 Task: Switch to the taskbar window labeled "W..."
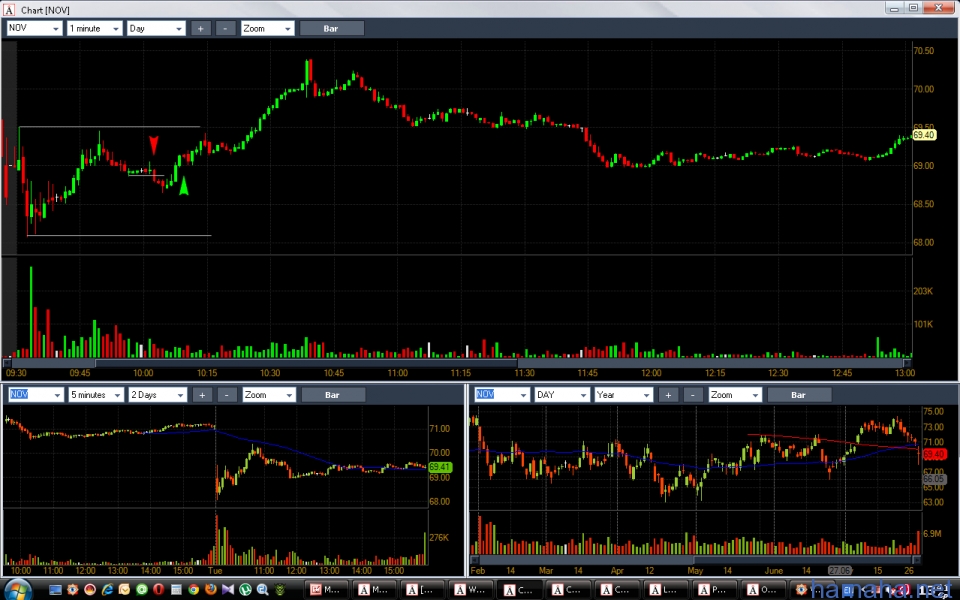pyautogui.click(x=470, y=589)
